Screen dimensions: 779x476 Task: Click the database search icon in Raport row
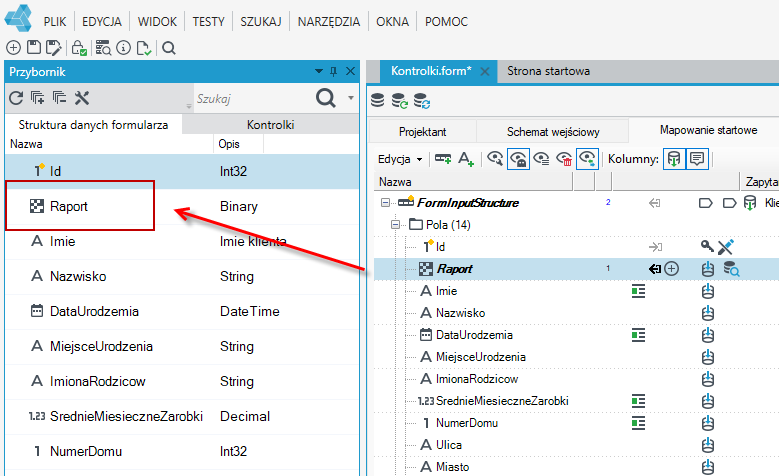coord(731,269)
